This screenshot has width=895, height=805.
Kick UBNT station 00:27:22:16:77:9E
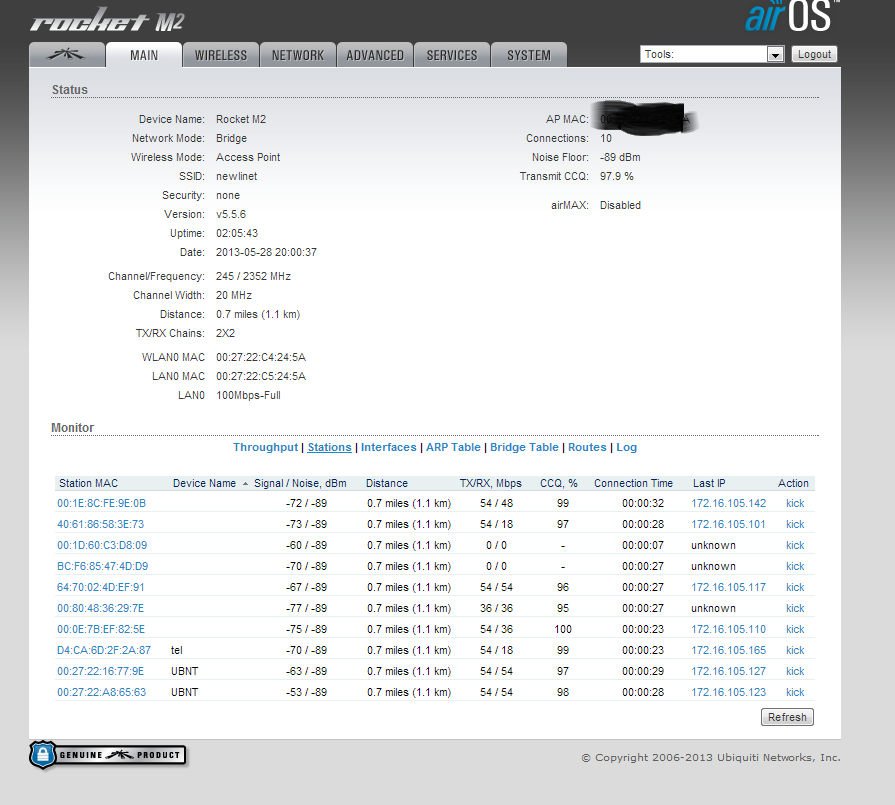point(795,671)
